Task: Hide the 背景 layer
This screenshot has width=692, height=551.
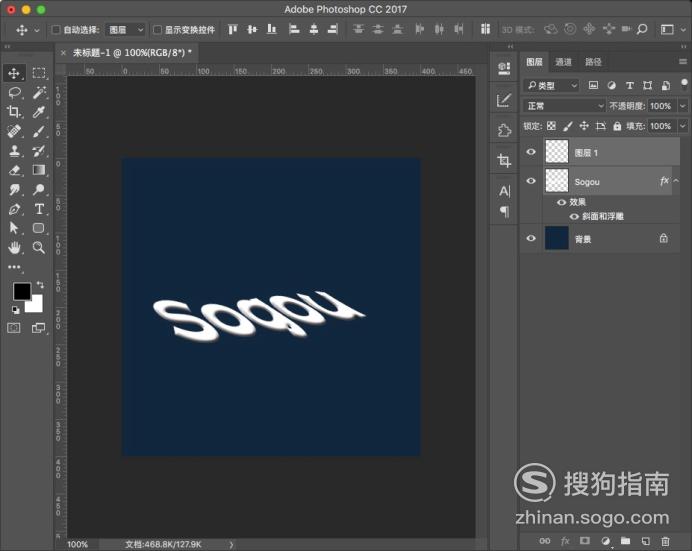Action: 531,238
